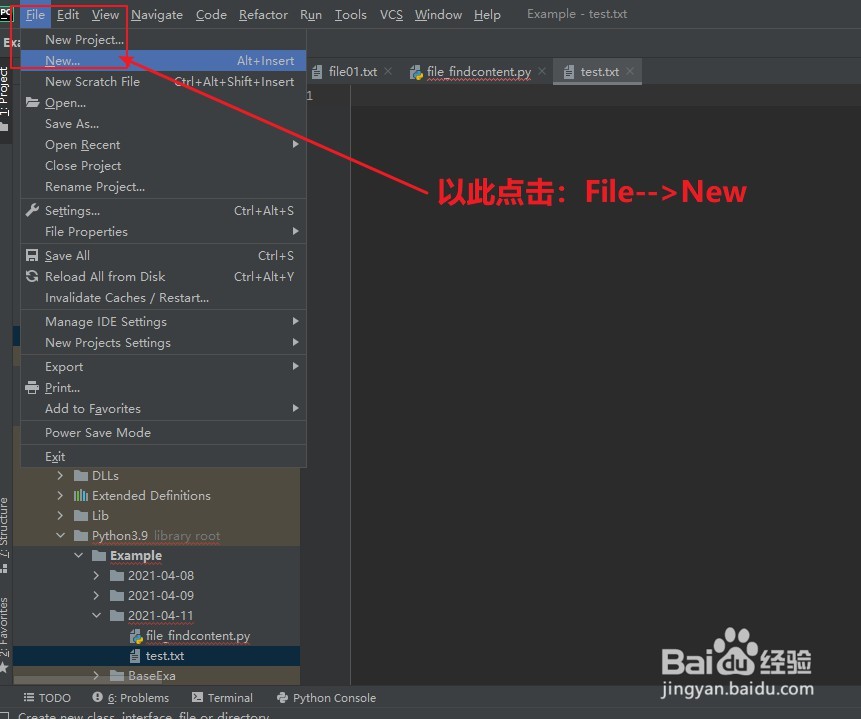This screenshot has width=861, height=719.
Task: Click the Save All icon
Action: coord(29,255)
